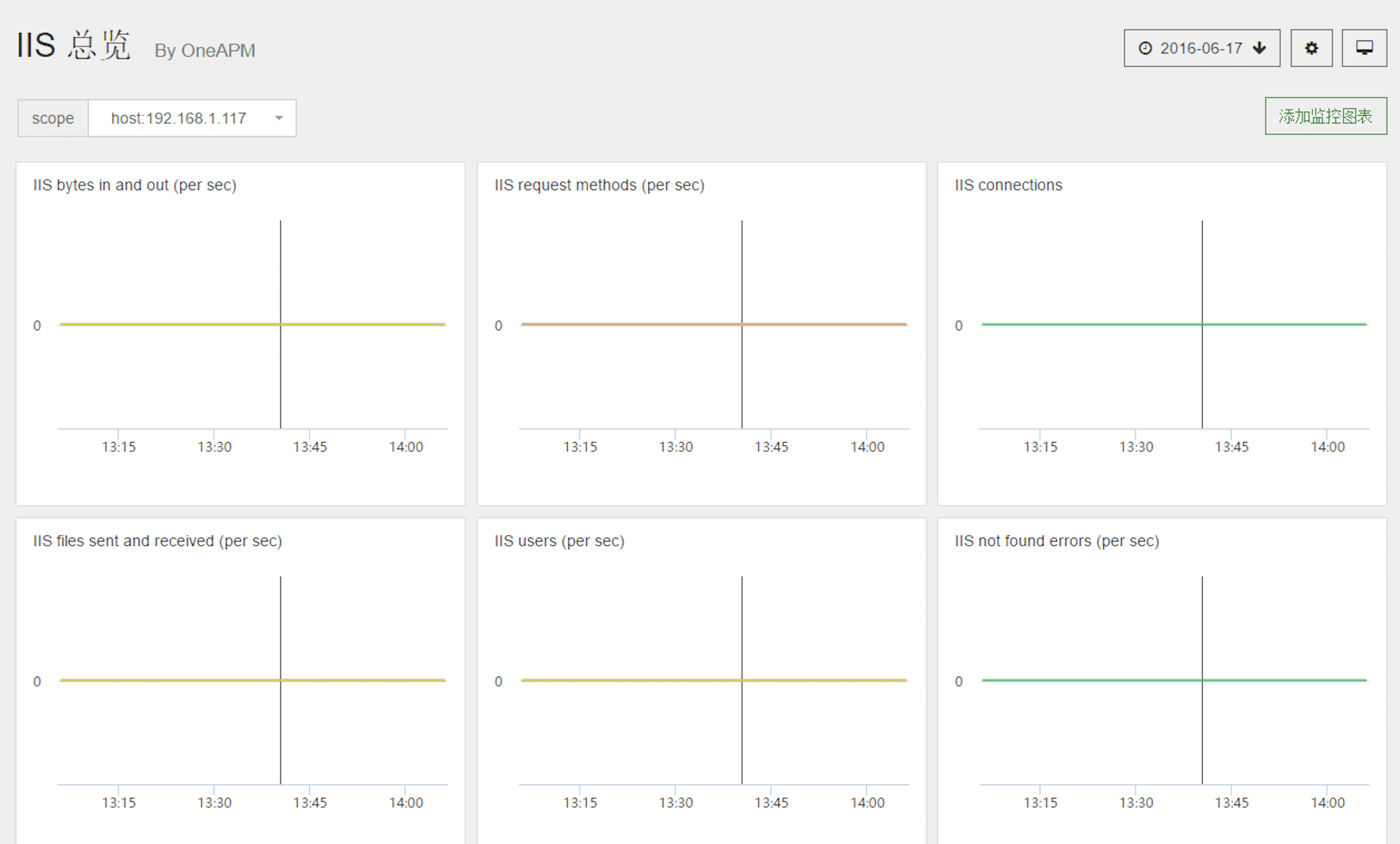1400x844 pixels.
Task: Click the 'scope' label box
Action: pos(53,118)
